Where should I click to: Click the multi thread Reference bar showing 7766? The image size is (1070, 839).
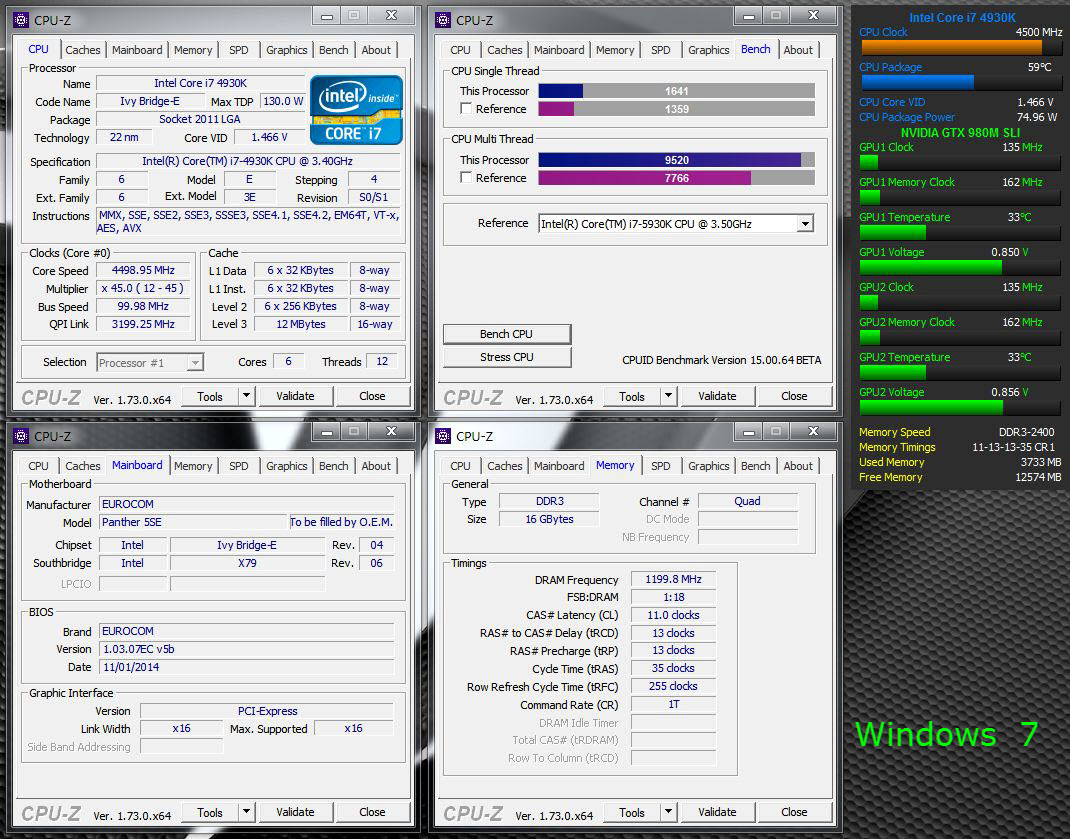tap(676, 177)
